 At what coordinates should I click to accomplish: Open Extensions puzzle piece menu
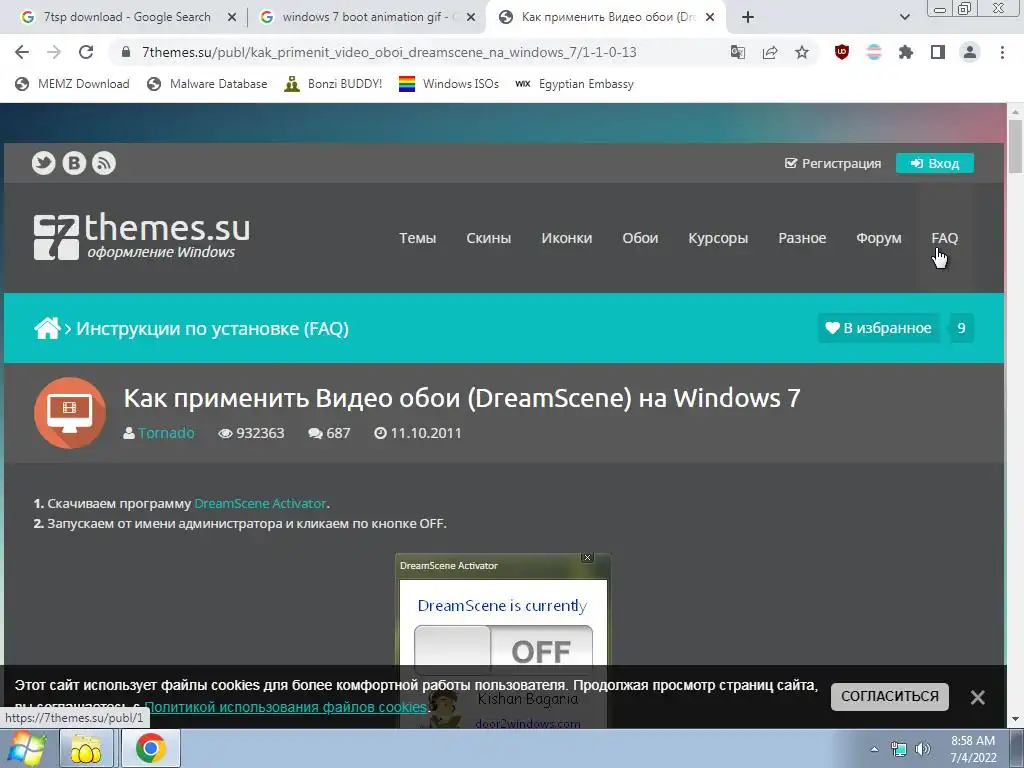(x=906, y=52)
